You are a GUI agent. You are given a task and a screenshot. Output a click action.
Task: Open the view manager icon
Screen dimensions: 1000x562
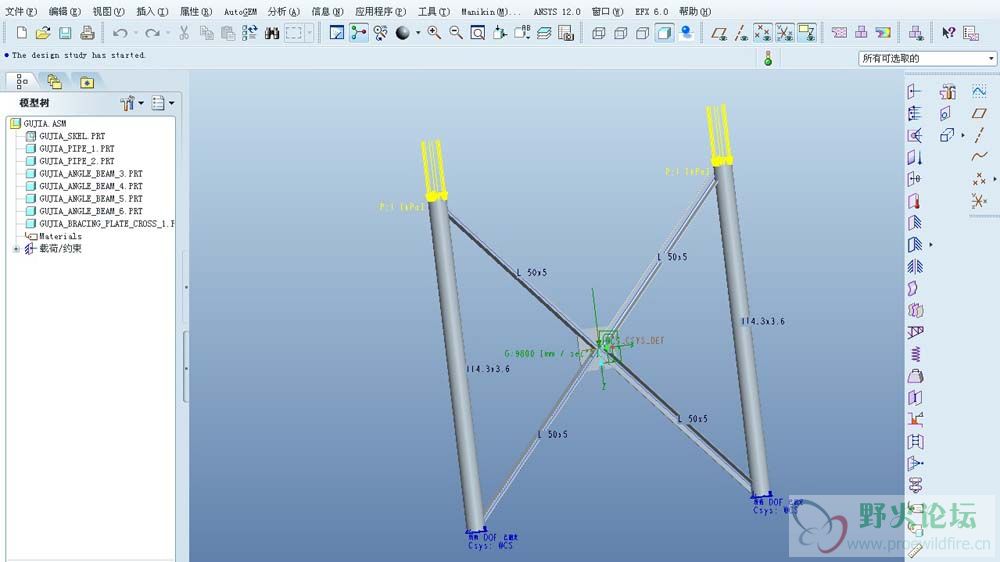[566, 33]
